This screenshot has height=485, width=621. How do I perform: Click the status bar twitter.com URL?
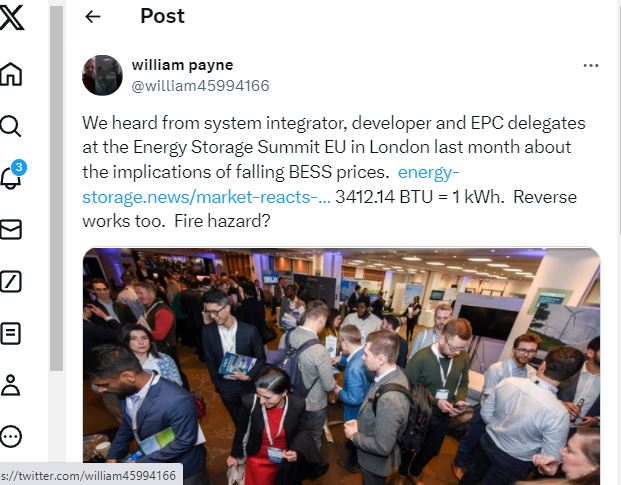[x=89, y=475]
